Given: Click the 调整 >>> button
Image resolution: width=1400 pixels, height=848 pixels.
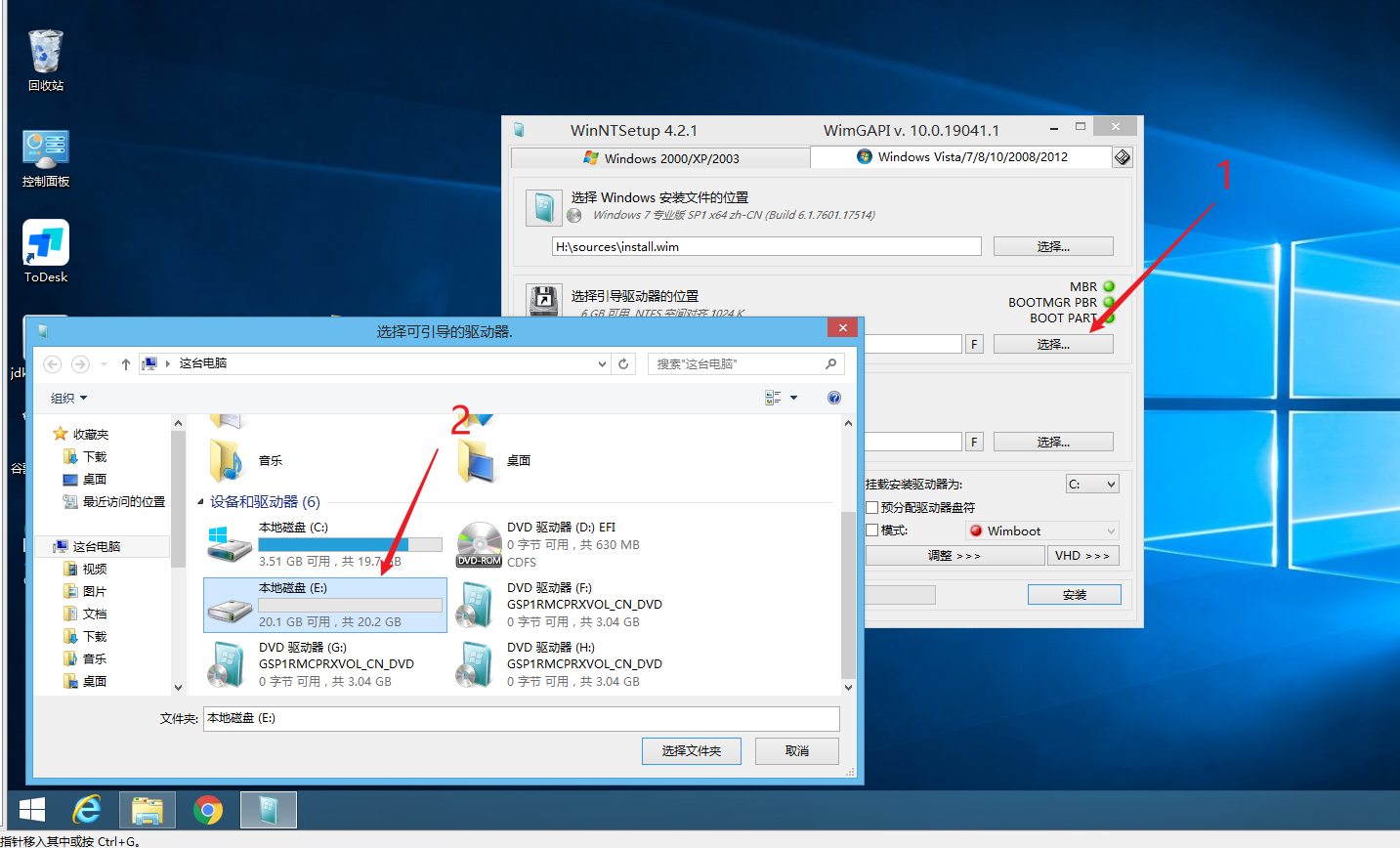Looking at the screenshot, I should click(955, 555).
